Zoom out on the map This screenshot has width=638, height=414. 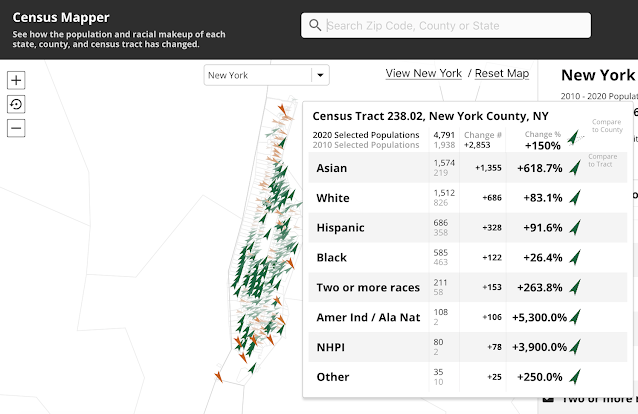point(17,128)
